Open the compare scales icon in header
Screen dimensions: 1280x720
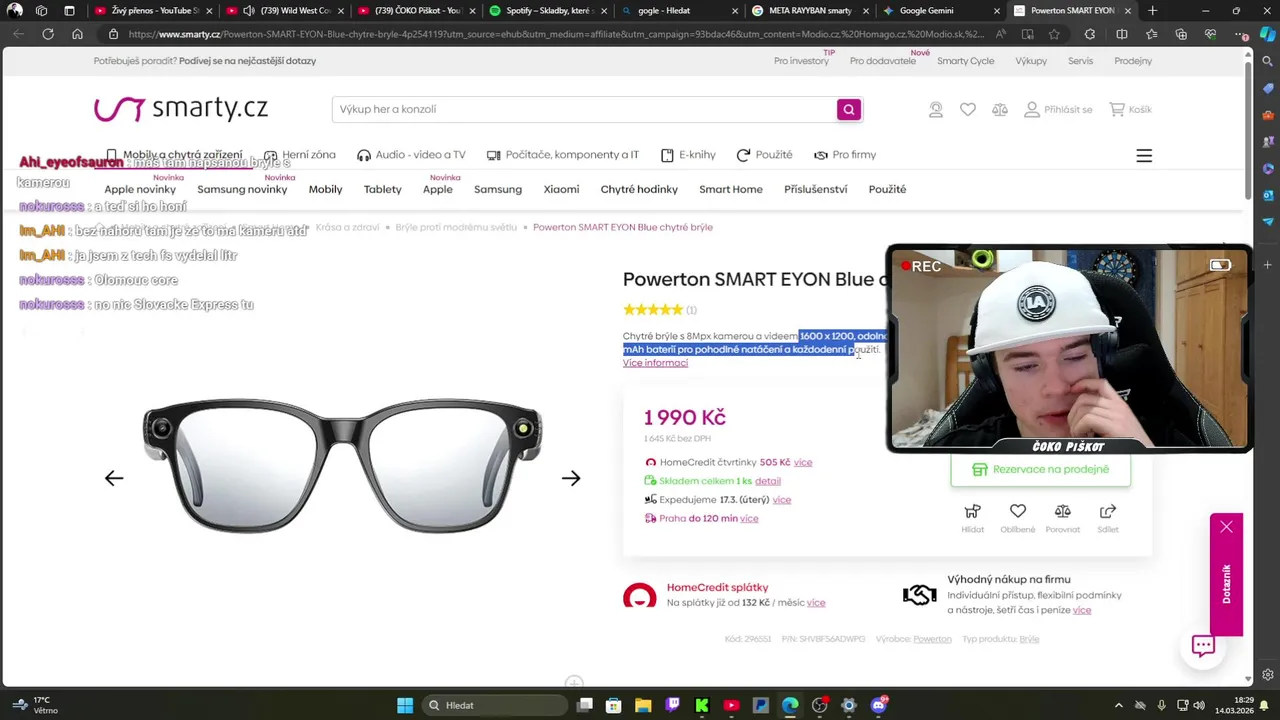(x=1000, y=110)
